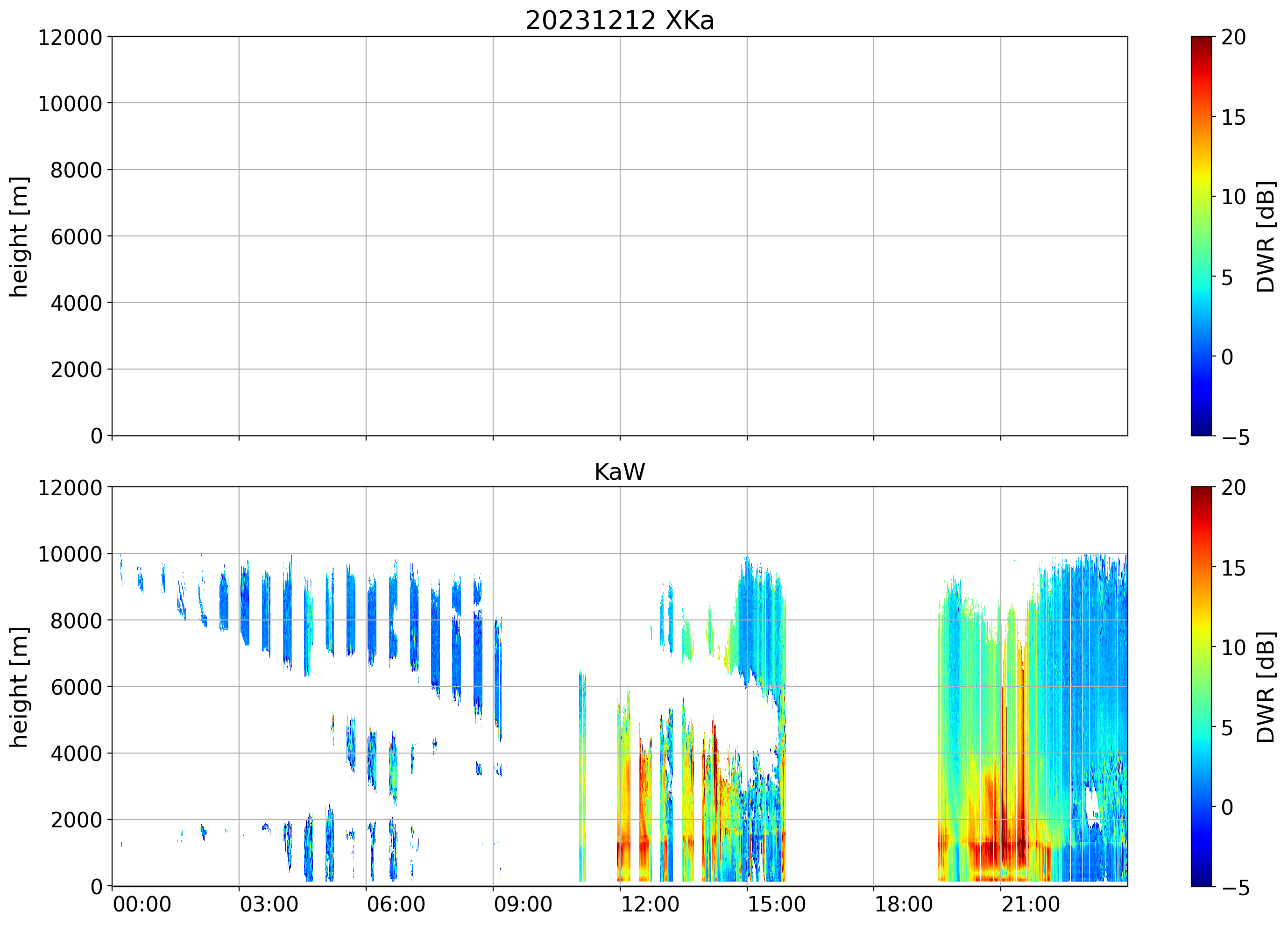Click the '10000' tick of the bottom panel
1288x925 pixels.
tap(70, 554)
